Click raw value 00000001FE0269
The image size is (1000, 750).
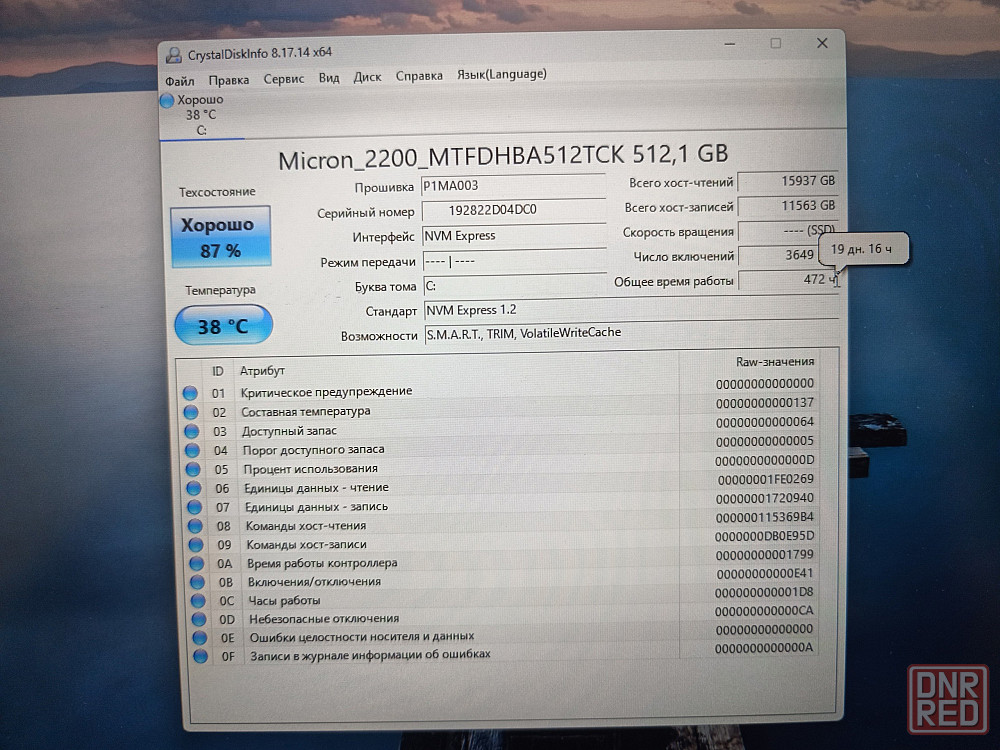click(x=765, y=479)
